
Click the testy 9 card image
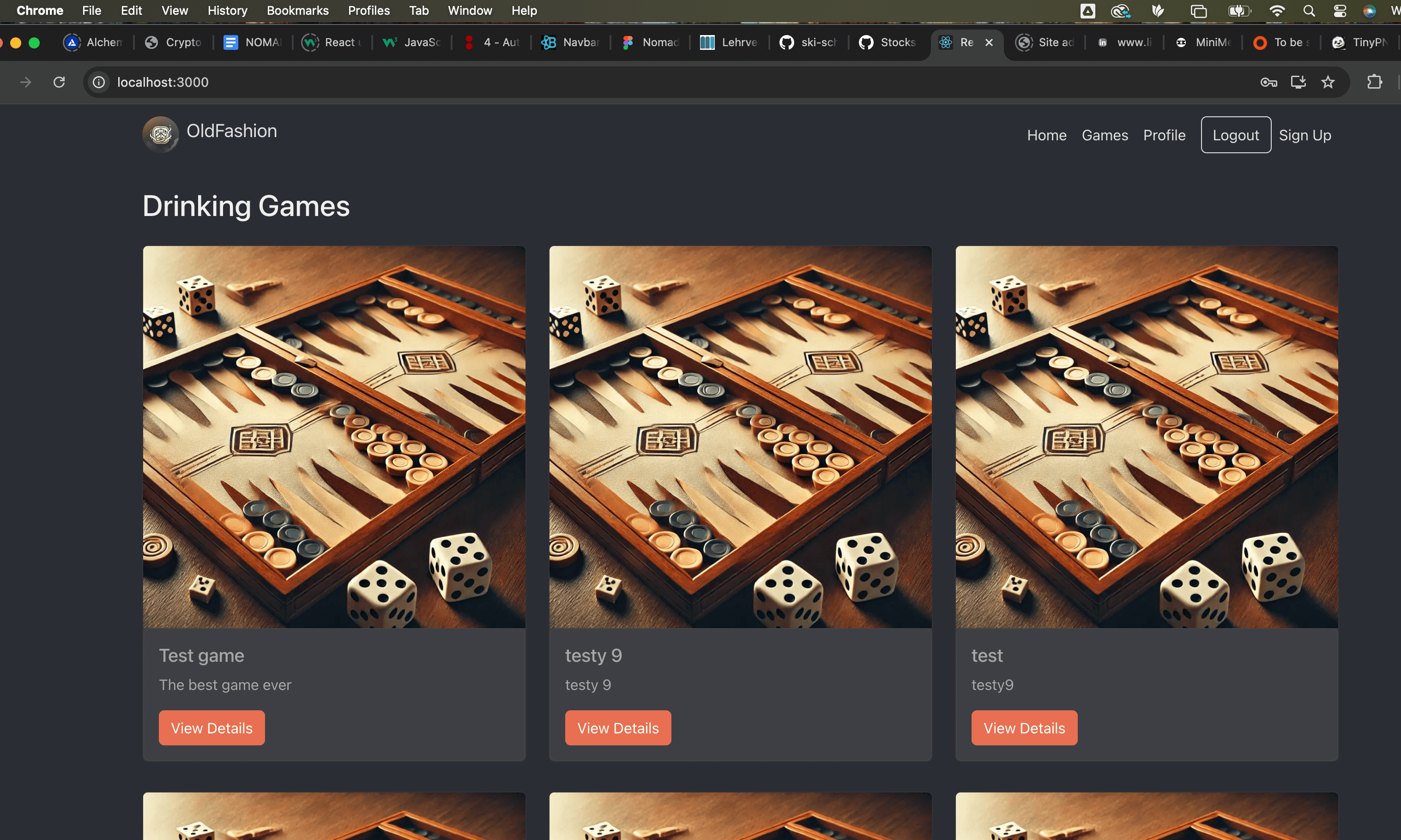(740, 437)
